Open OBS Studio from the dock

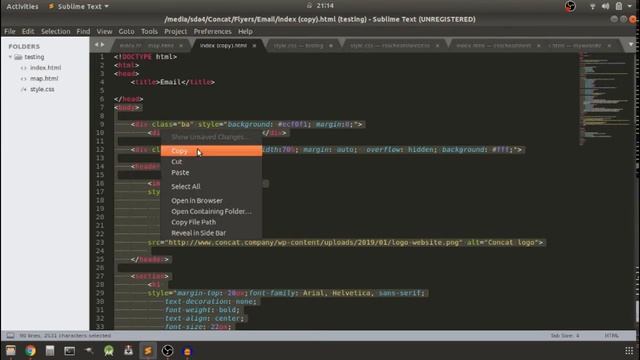tap(167, 351)
